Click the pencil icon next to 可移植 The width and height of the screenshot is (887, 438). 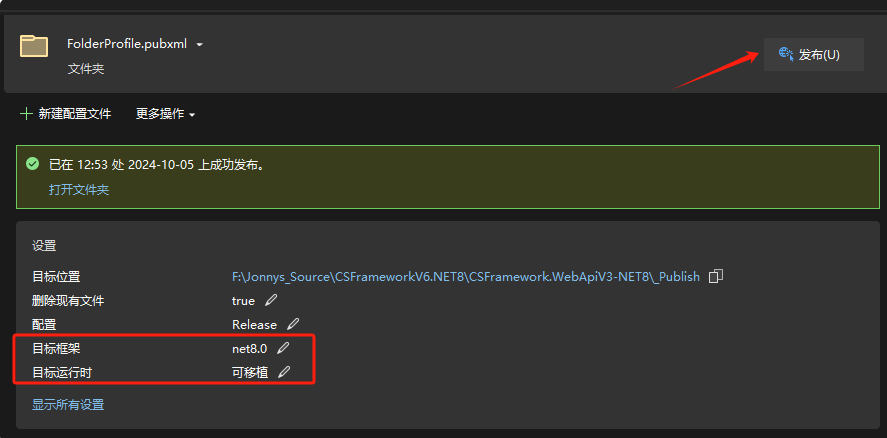click(x=284, y=372)
